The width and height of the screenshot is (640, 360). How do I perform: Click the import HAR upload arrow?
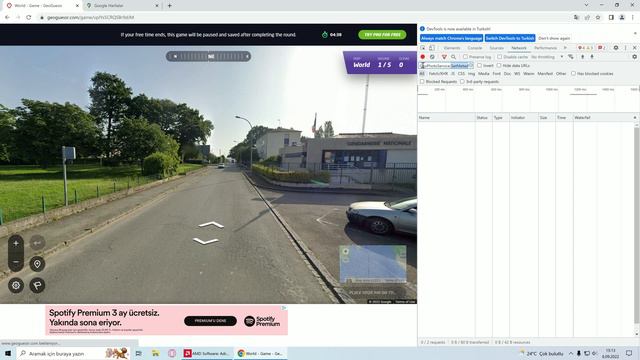point(582,57)
